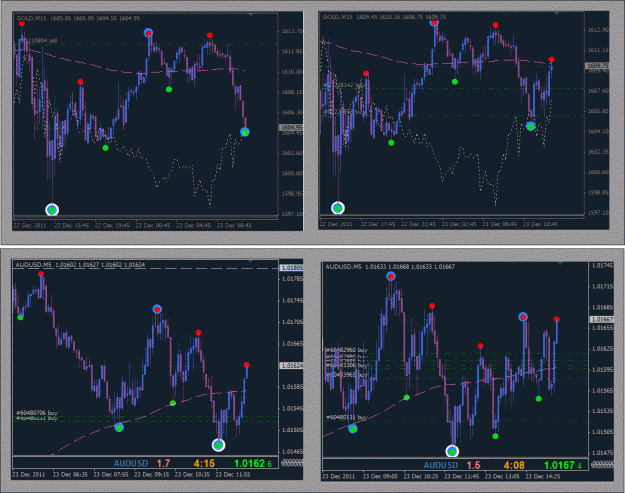Select the #60480706 buy order label
The image size is (625, 493).
37,413
